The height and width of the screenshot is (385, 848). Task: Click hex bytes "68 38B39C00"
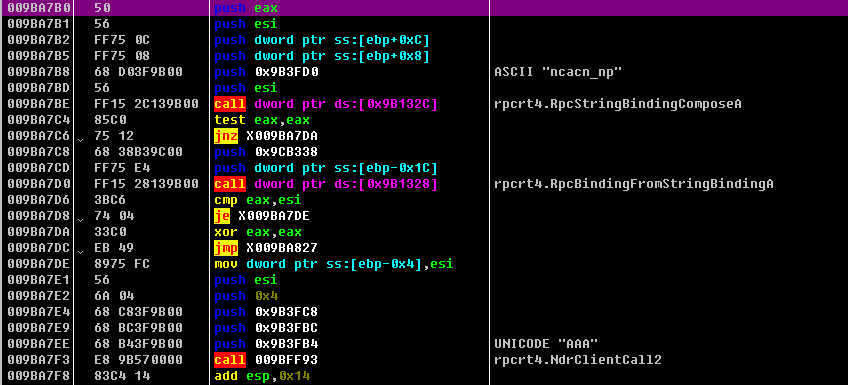[138, 152]
